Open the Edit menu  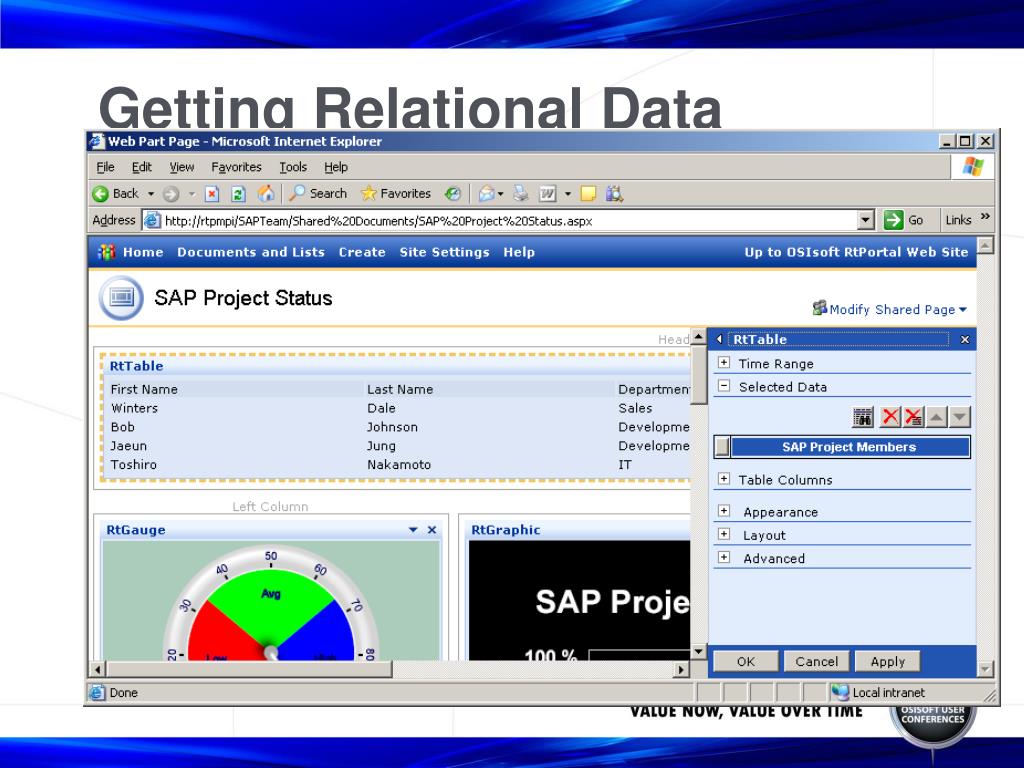[x=142, y=167]
